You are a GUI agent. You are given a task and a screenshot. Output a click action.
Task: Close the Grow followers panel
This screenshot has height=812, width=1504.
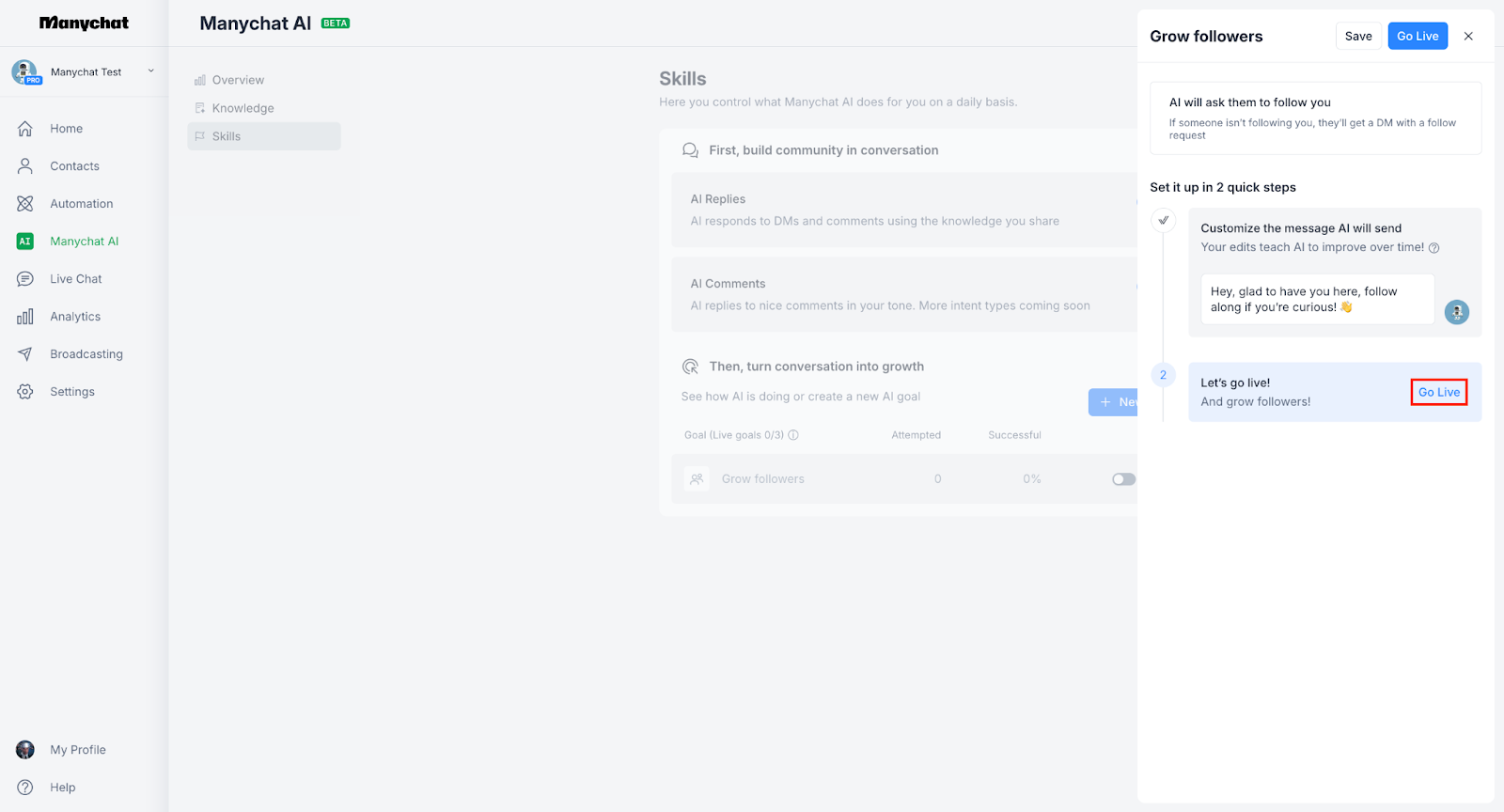pyautogui.click(x=1468, y=36)
